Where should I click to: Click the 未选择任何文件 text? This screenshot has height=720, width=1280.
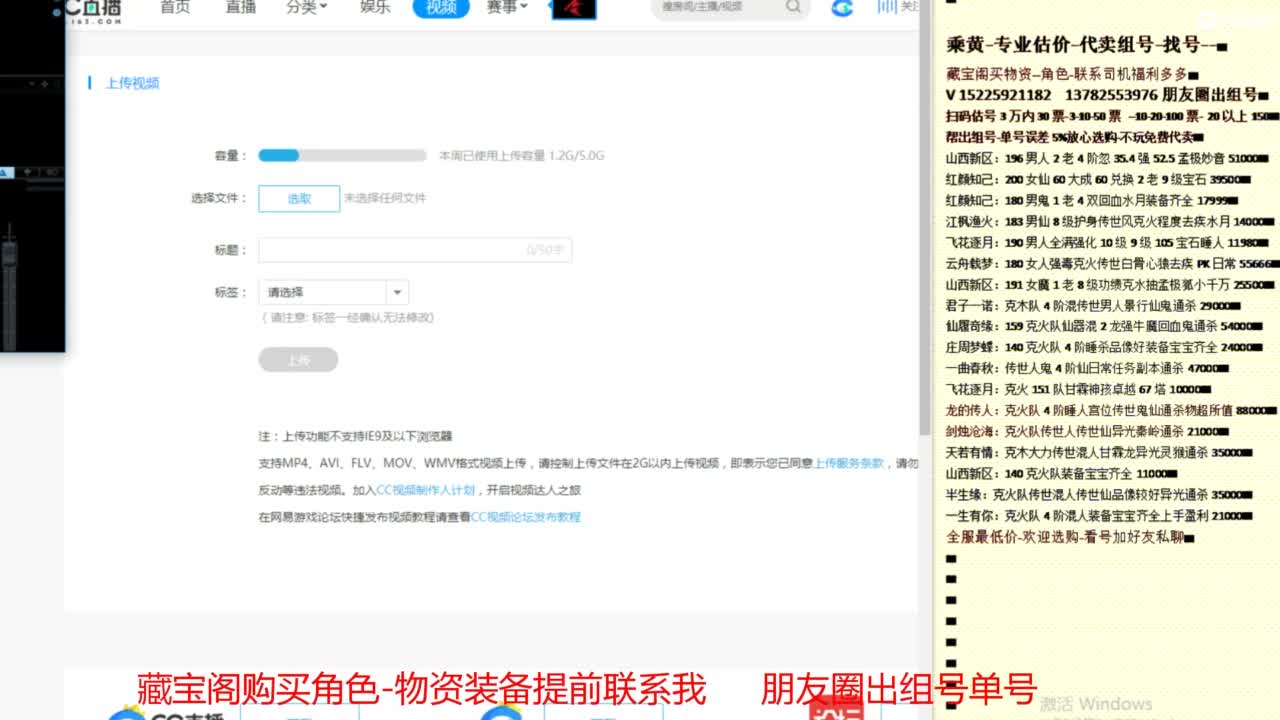coord(385,198)
